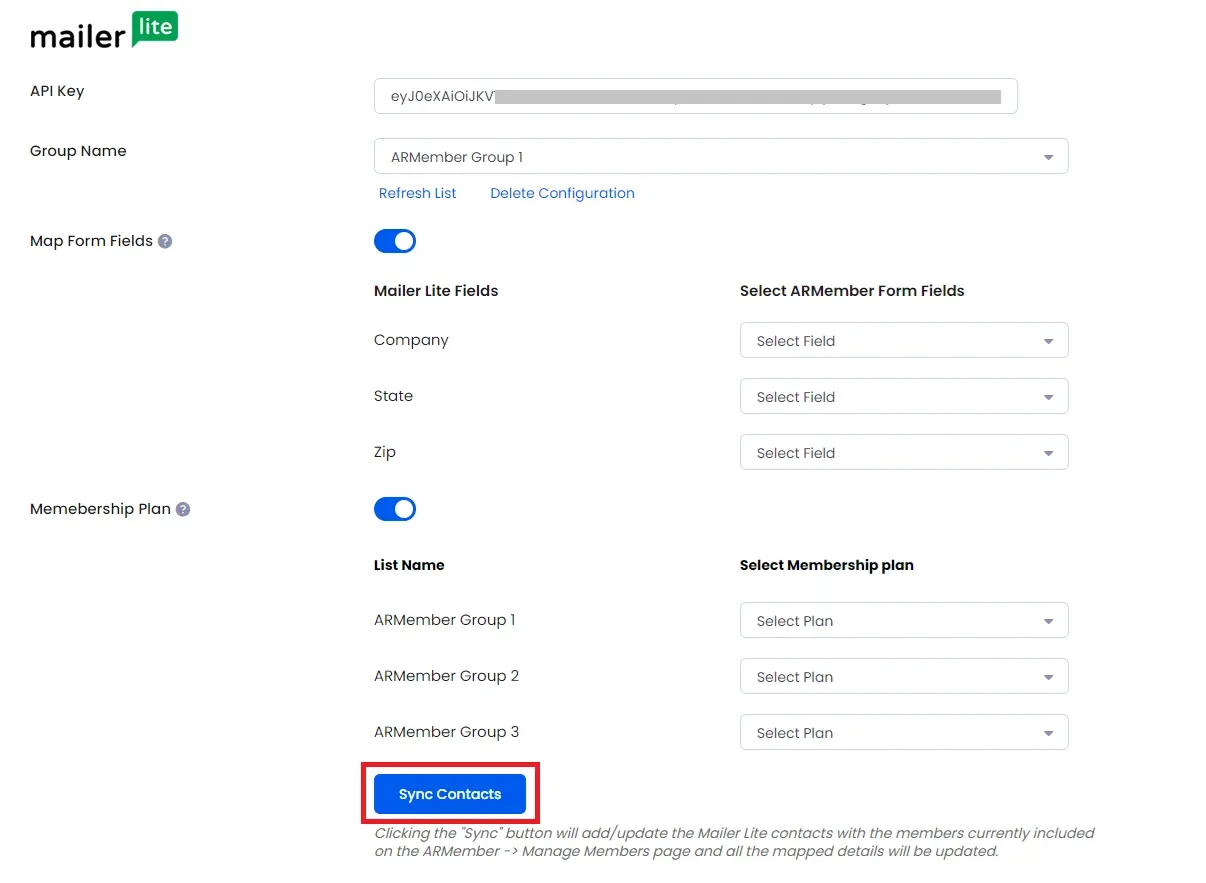Click the Select Membership plan header
1206x883 pixels.
coord(827,565)
